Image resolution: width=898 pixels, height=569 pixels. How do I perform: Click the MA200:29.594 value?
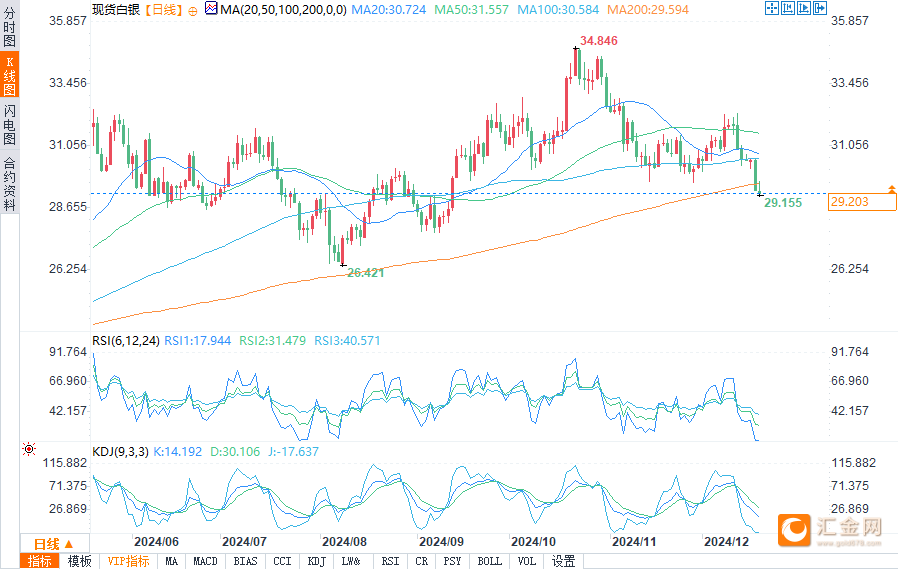(648, 10)
